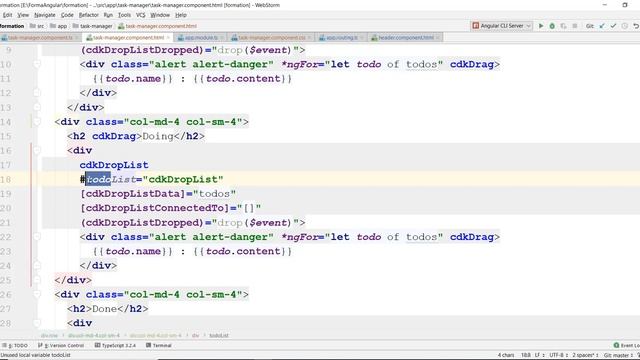Click the run with coverage icon
This screenshot has height=360, width=640.
point(563,26)
